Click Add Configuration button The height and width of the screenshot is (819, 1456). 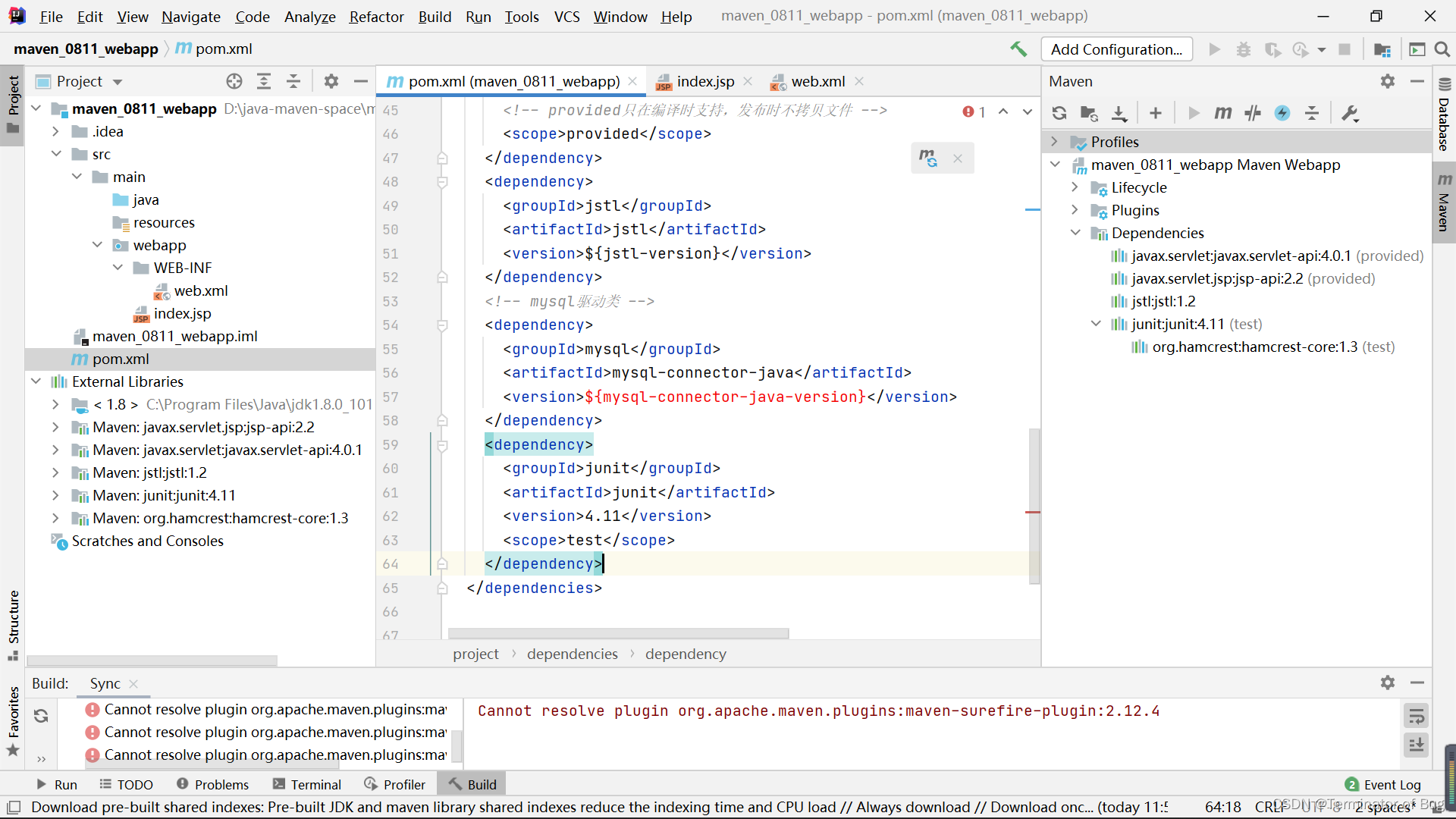1116,49
